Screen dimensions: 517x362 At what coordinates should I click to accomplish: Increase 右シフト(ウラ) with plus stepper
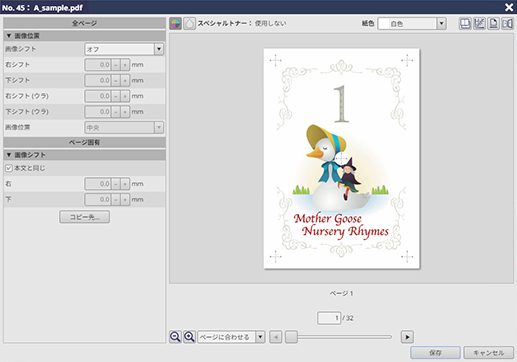[x=125, y=96]
